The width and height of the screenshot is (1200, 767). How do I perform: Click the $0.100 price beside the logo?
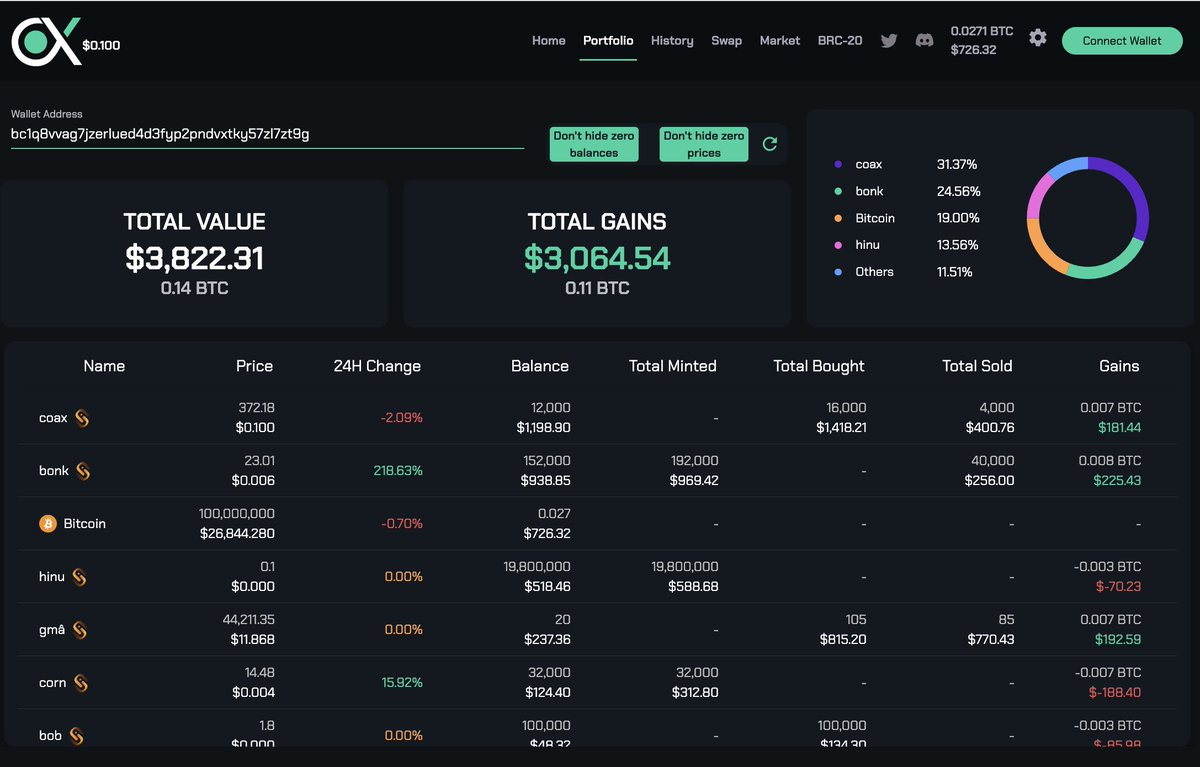tap(101, 45)
